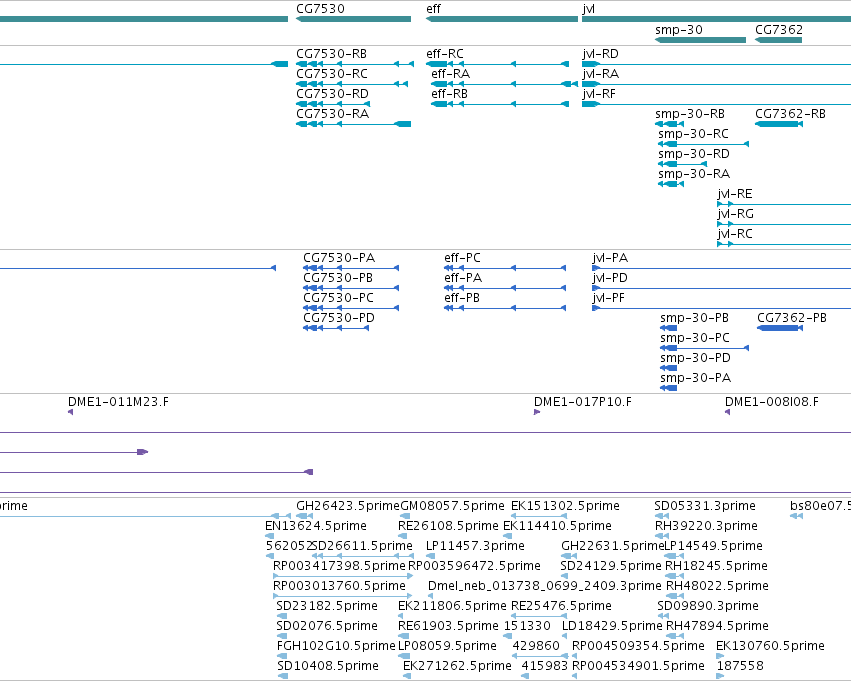Select smp-30-PB protein
Screen dimensions: 851x681
(669, 328)
